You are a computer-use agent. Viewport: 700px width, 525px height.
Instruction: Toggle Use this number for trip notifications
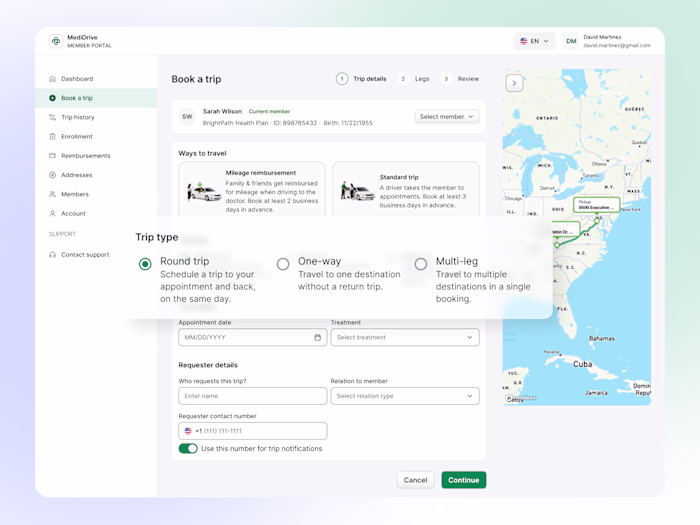(x=188, y=449)
